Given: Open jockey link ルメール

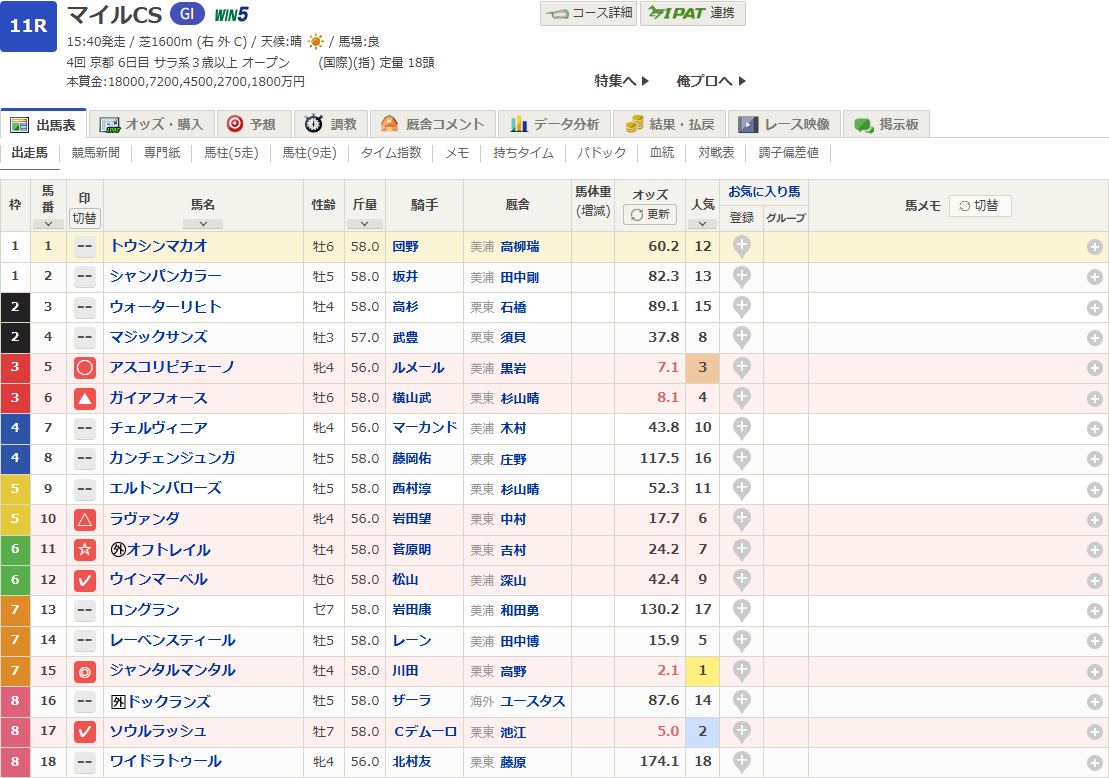Looking at the screenshot, I should [418, 368].
